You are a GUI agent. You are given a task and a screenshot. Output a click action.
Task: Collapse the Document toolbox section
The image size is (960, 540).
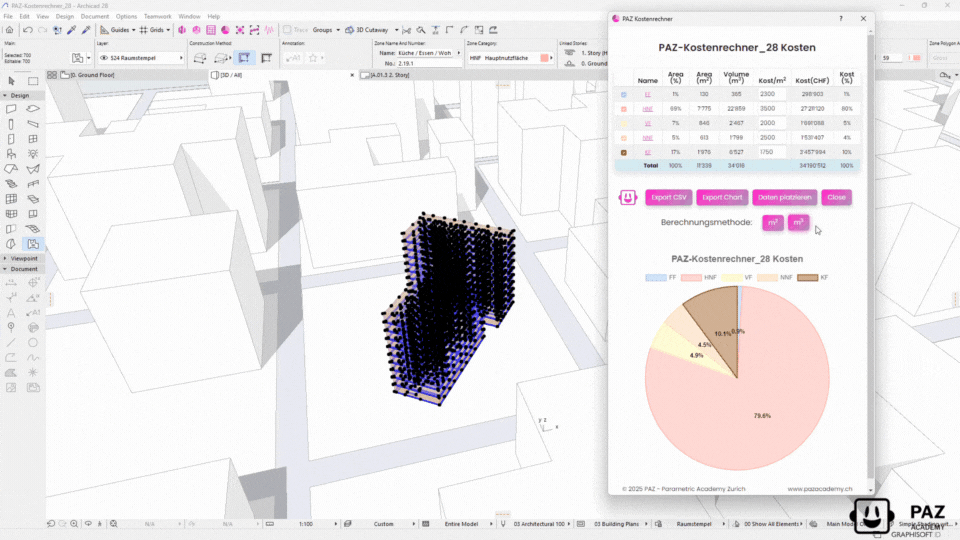point(5,269)
